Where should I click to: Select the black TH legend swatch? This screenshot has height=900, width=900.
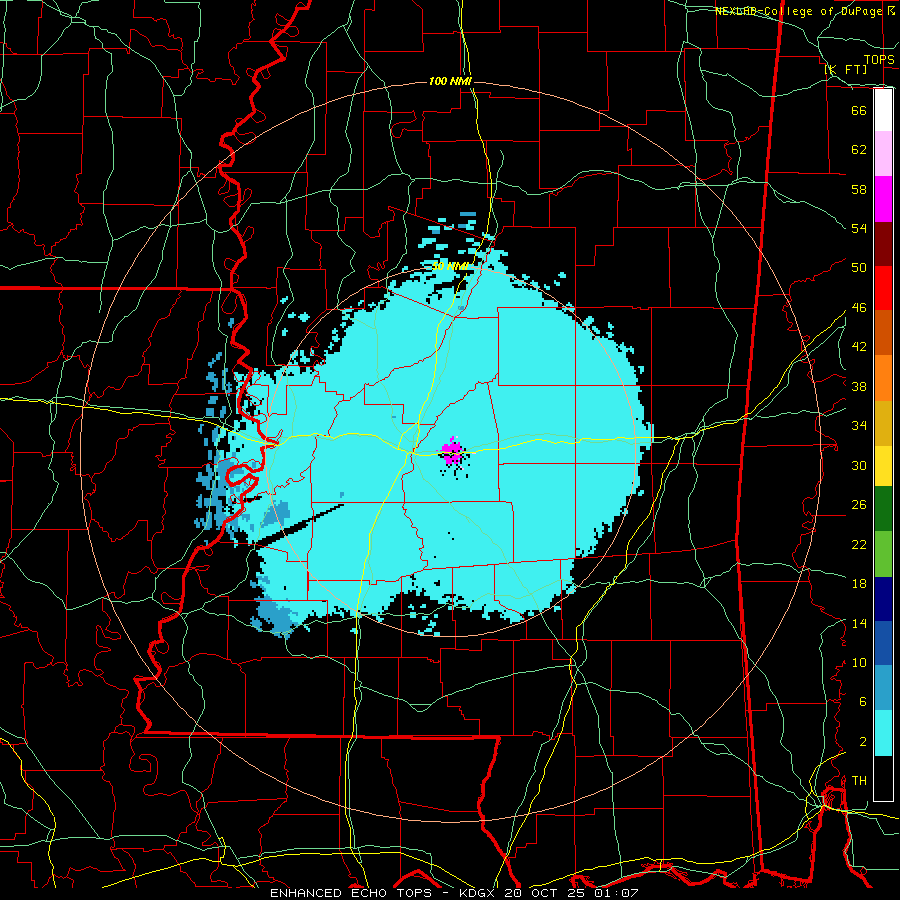883,778
